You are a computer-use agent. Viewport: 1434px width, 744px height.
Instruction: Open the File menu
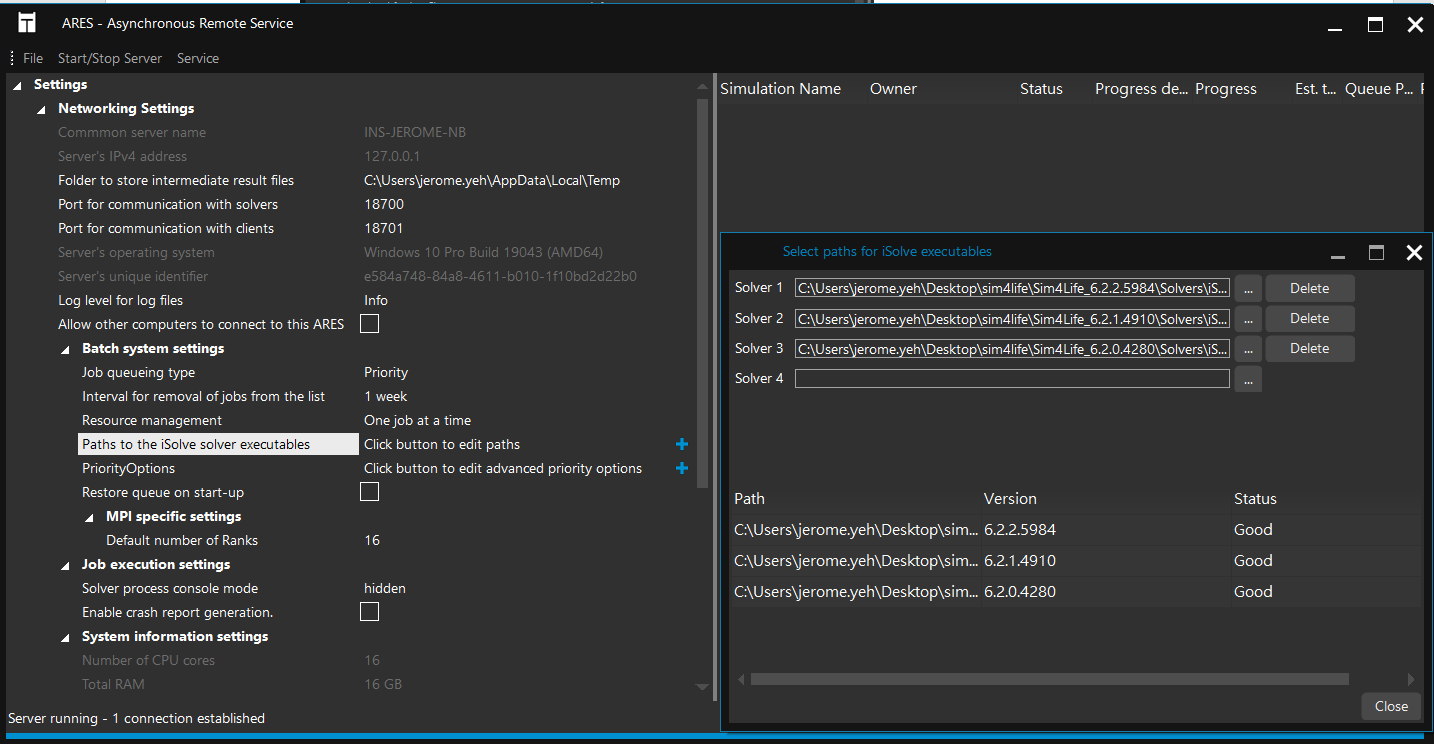(x=33, y=58)
